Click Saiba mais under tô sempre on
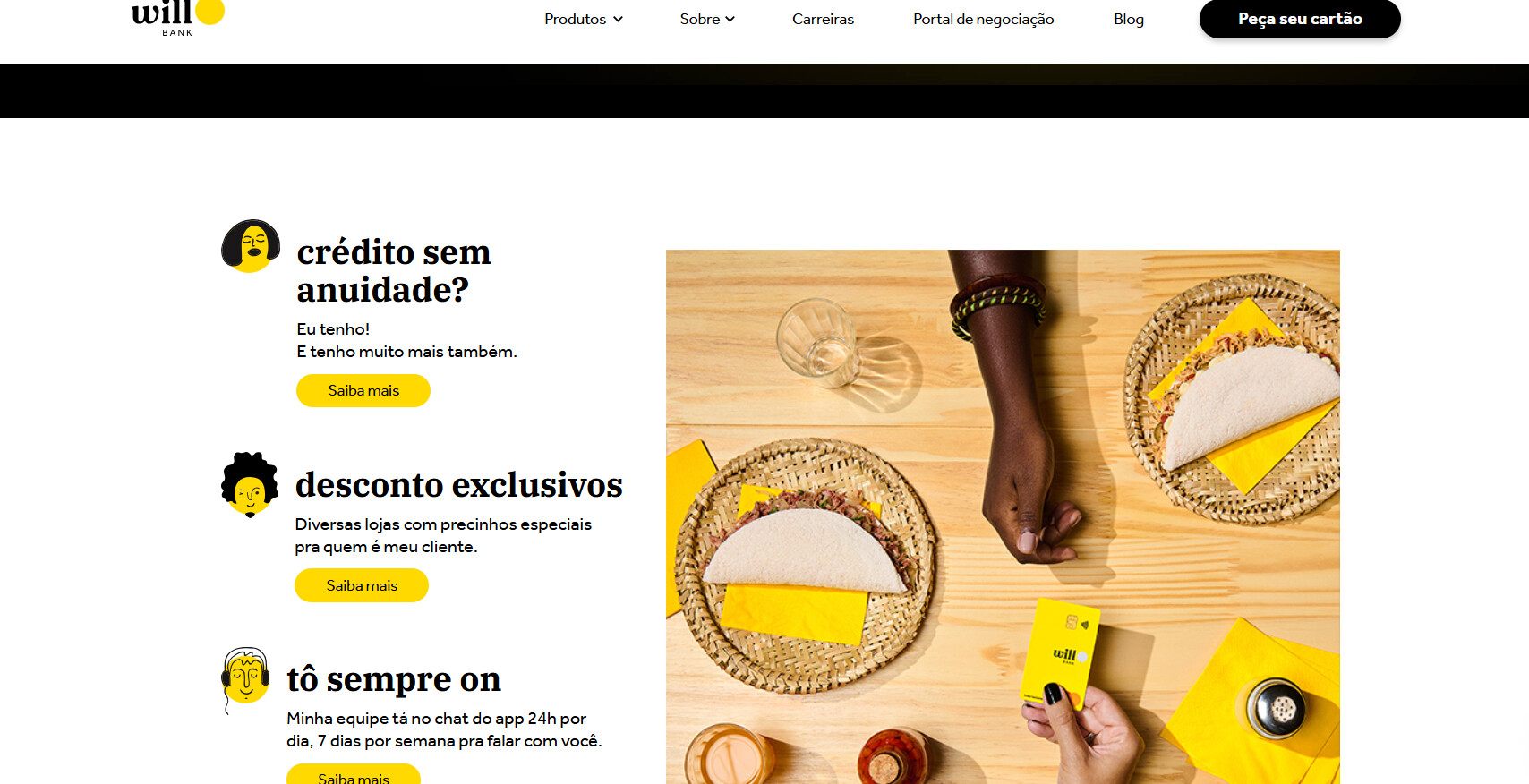This screenshot has height=784, width=1529. click(354, 774)
